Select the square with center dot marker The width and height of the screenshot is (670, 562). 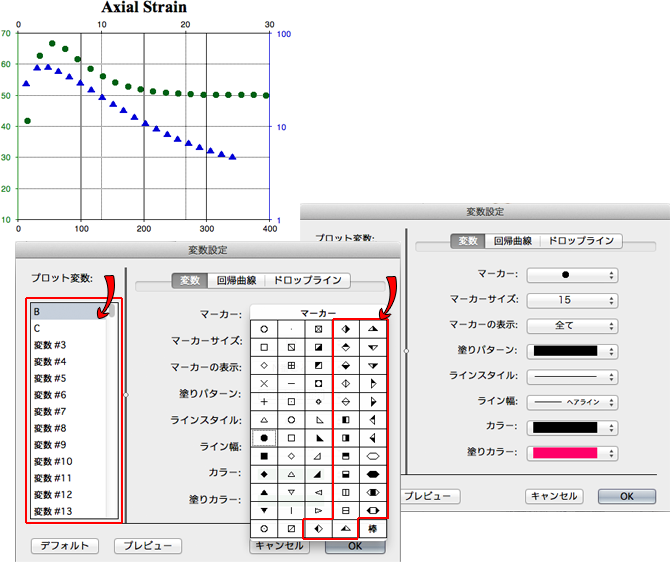291,402
